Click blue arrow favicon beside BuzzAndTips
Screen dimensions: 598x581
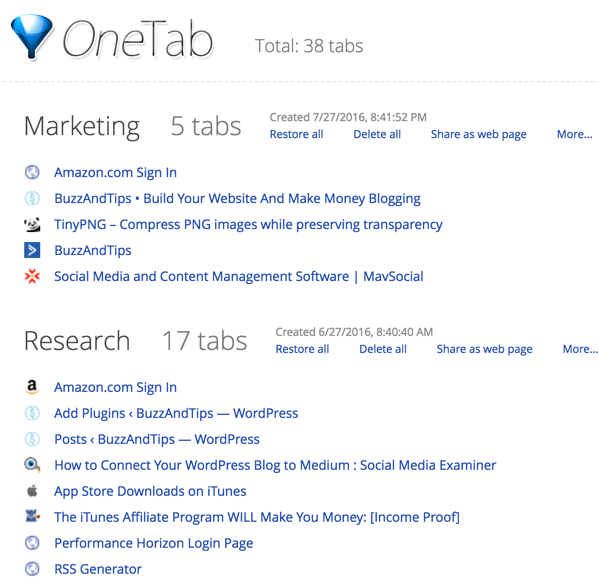[x=32, y=250]
